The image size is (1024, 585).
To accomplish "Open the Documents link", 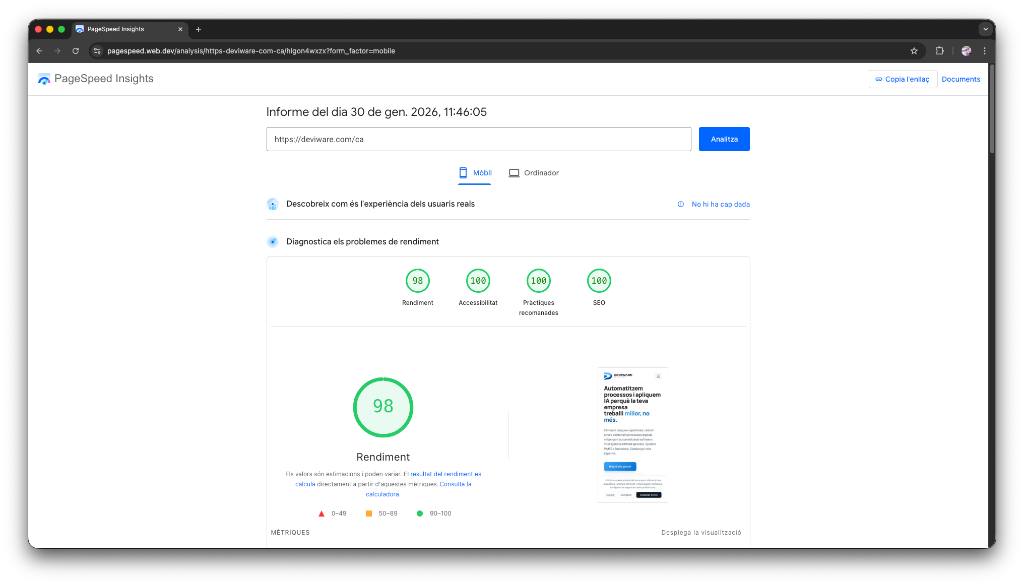I will tap(959, 78).
